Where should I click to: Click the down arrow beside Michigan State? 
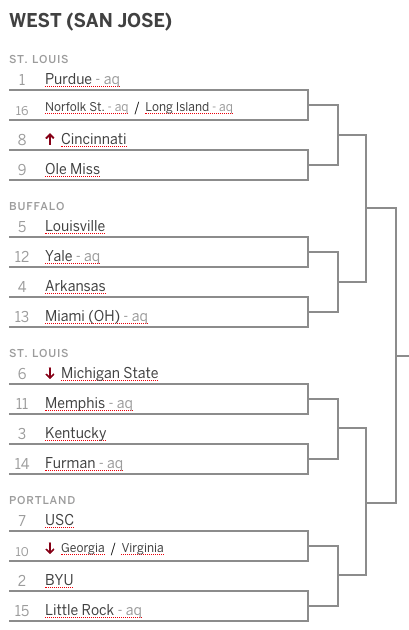[x=50, y=373]
